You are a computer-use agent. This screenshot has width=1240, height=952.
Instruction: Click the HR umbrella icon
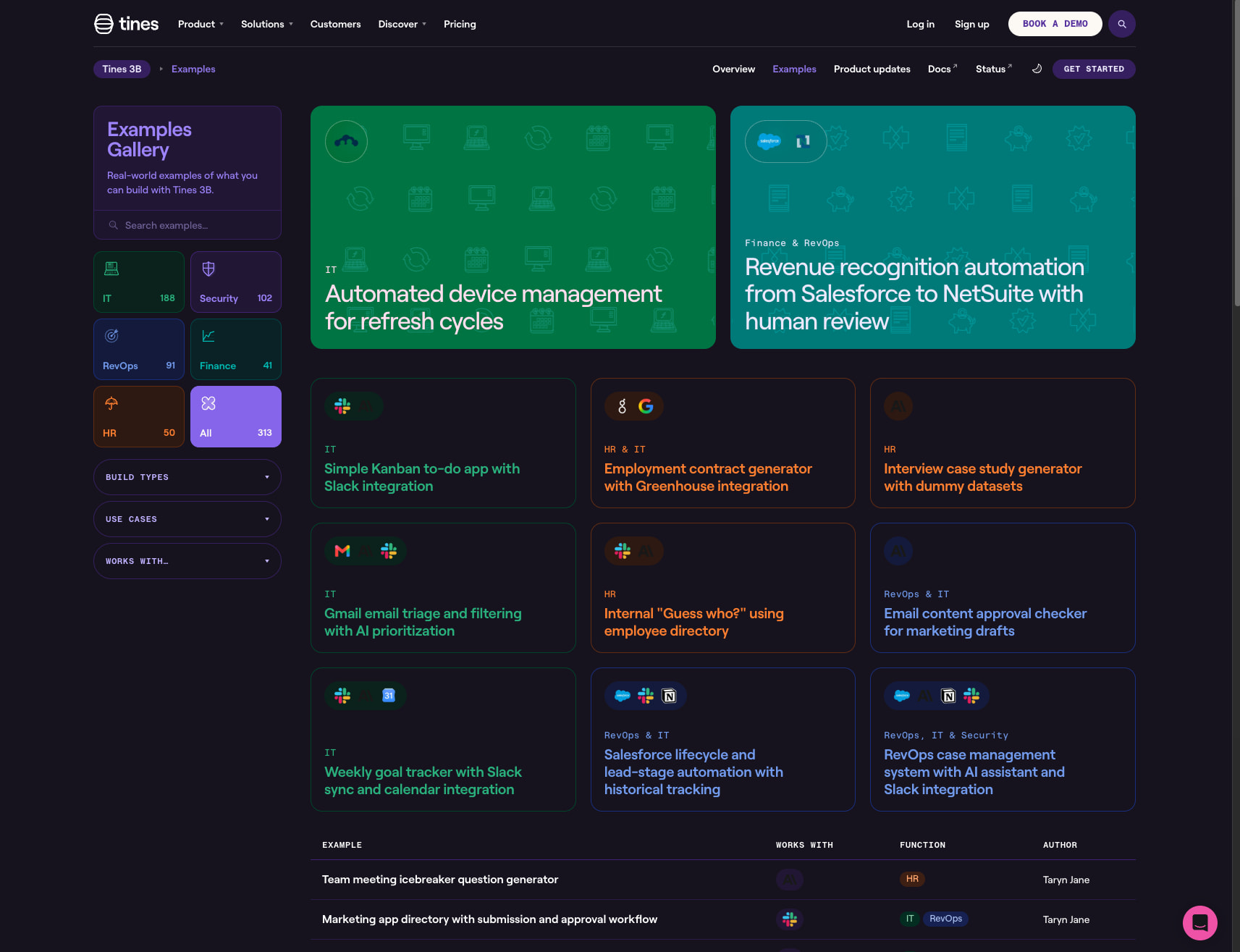click(x=111, y=403)
